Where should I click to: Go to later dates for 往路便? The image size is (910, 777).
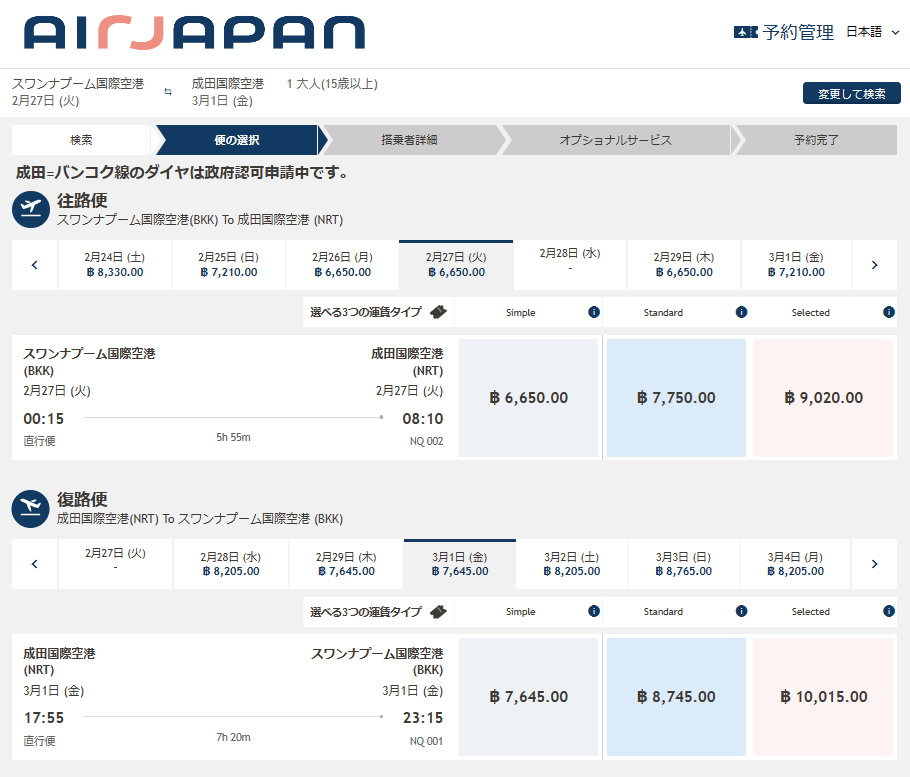pyautogui.click(x=875, y=265)
